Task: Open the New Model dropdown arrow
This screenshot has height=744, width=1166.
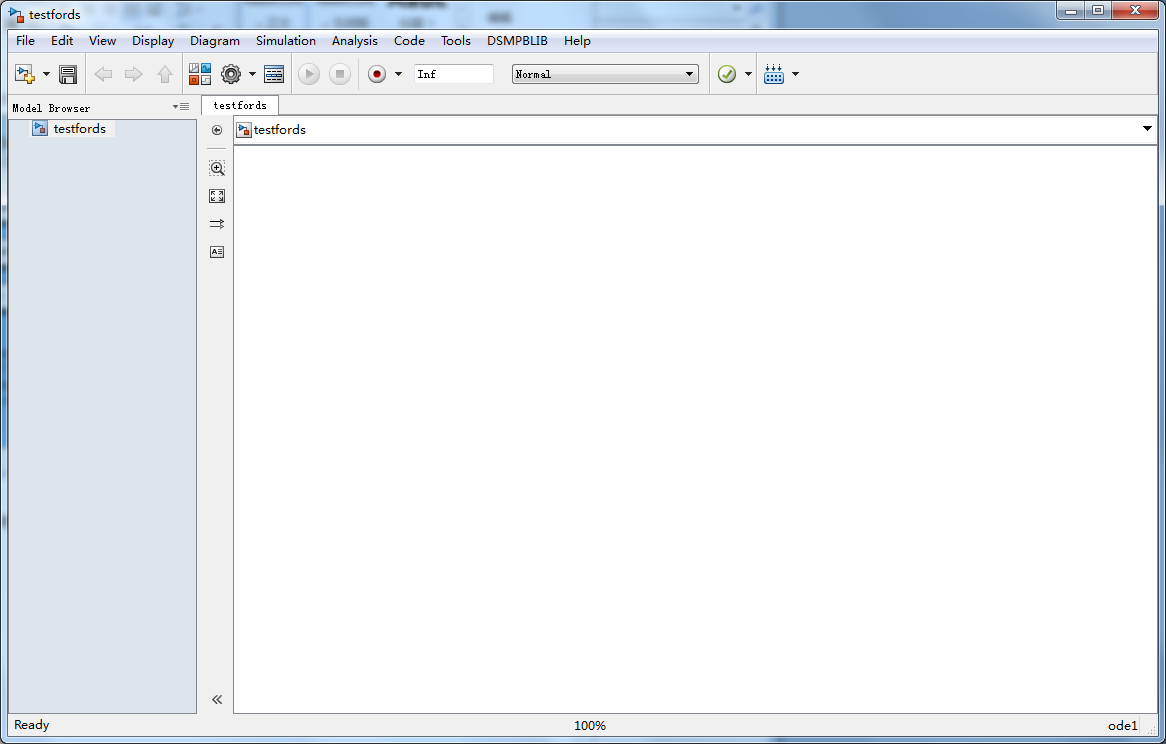Action: [x=46, y=74]
